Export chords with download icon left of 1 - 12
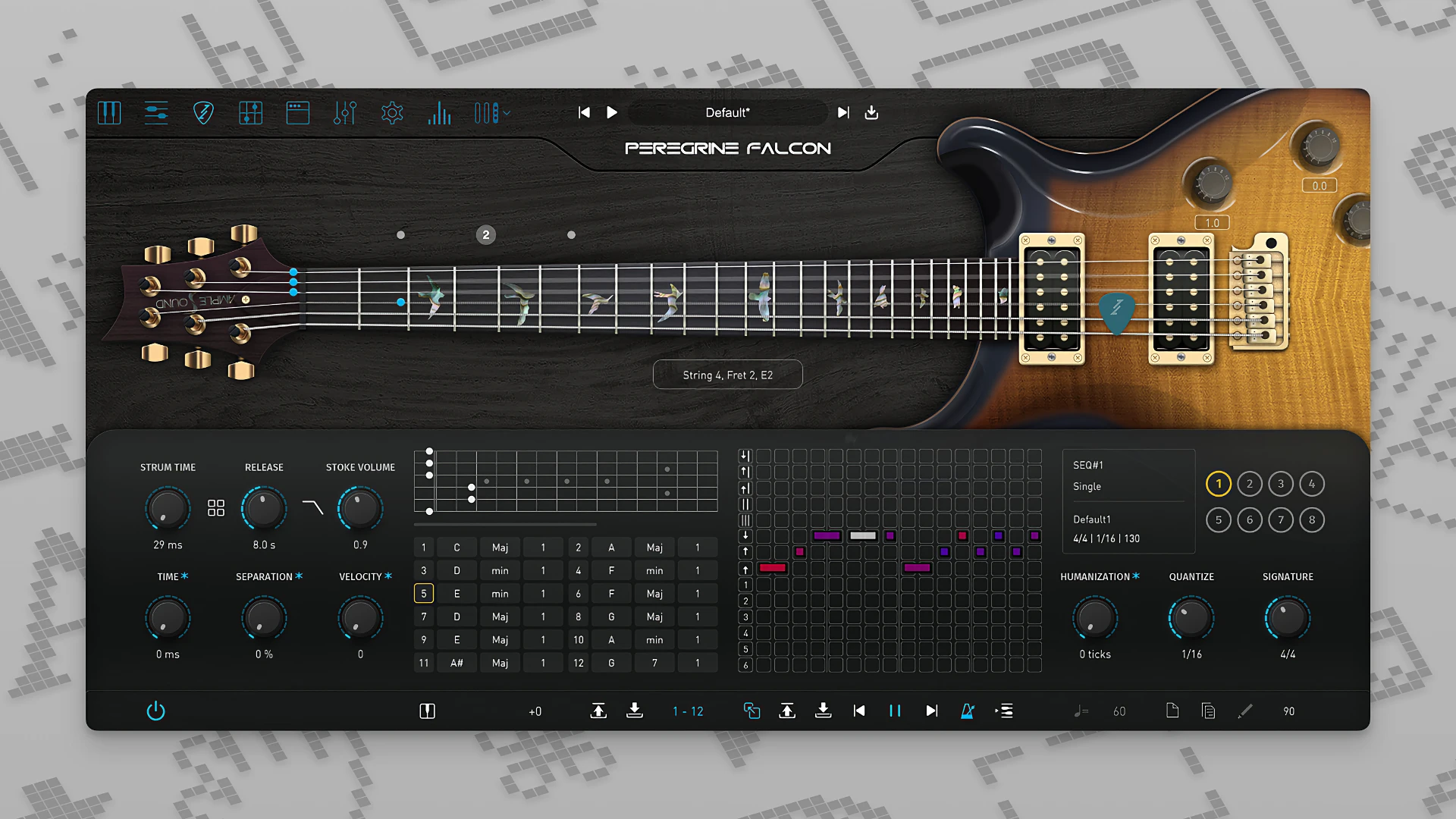Image resolution: width=1456 pixels, height=819 pixels. click(x=635, y=711)
